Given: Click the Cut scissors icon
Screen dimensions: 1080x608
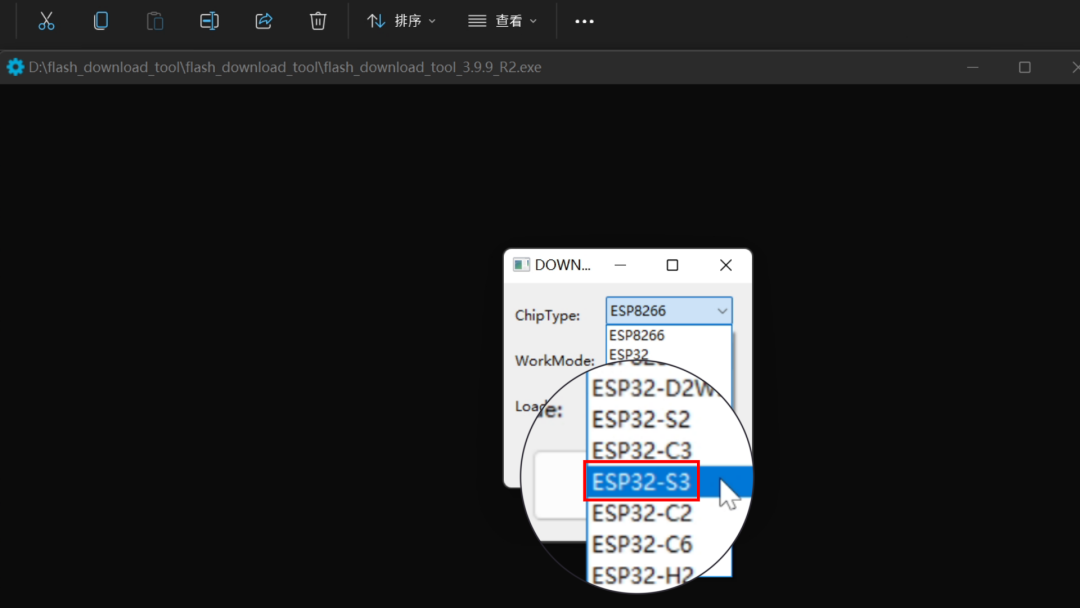Looking at the screenshot, I should (x=46, y=21).
